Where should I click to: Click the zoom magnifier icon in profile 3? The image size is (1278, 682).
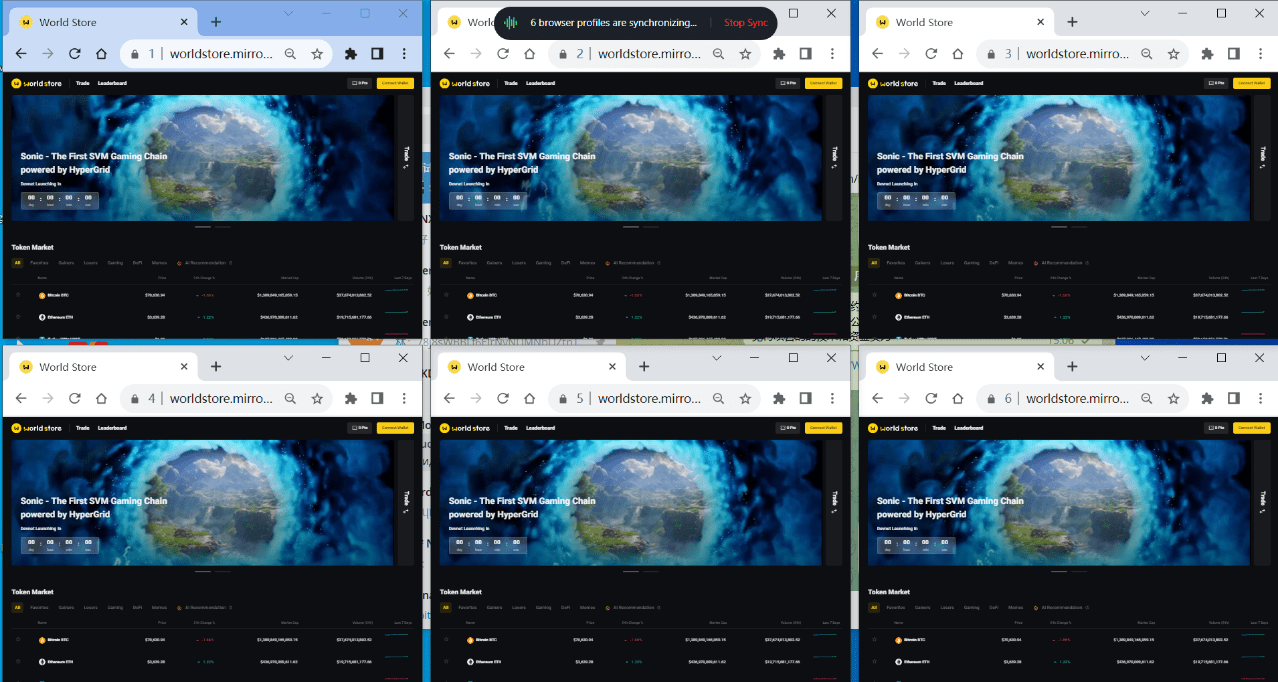(x=1147, y=54)
